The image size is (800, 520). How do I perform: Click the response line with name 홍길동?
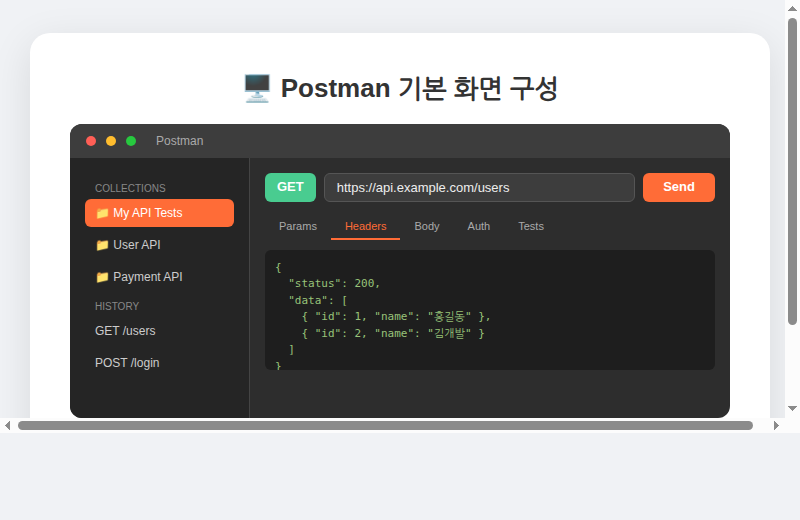coord(396,316)
